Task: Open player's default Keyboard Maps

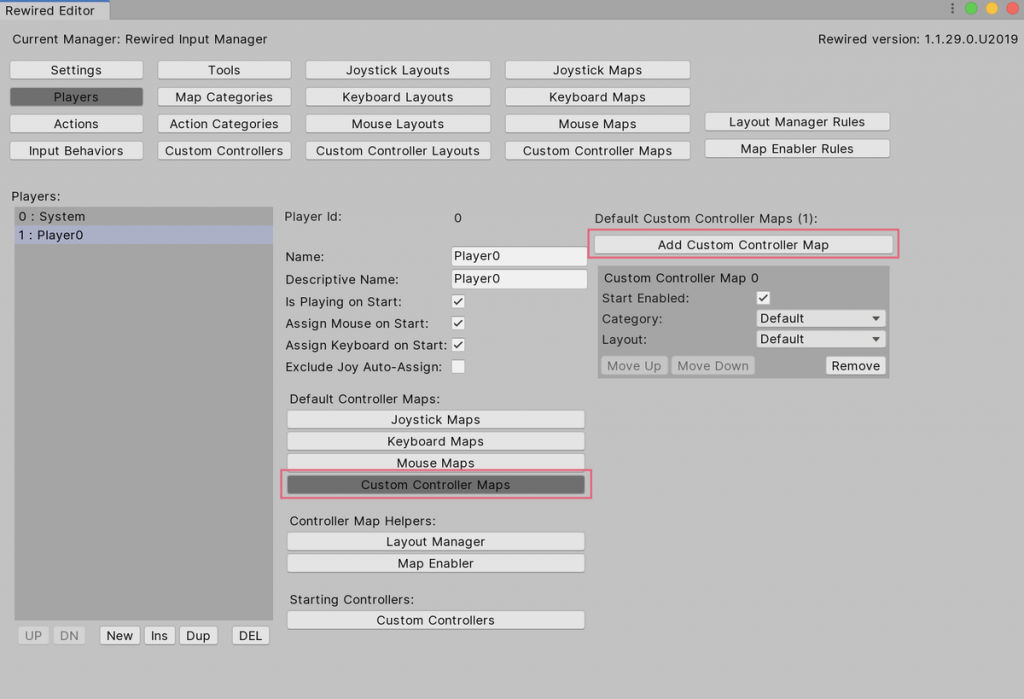Action: pyautogui.click(x=436, y=442)
